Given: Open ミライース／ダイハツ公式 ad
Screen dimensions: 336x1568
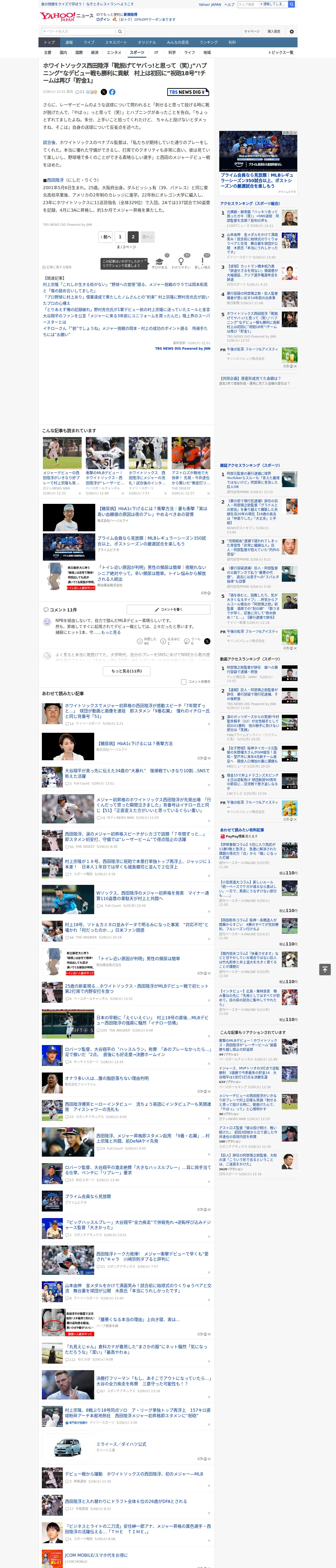Looking at the screenshot, I should (121, 1444).
